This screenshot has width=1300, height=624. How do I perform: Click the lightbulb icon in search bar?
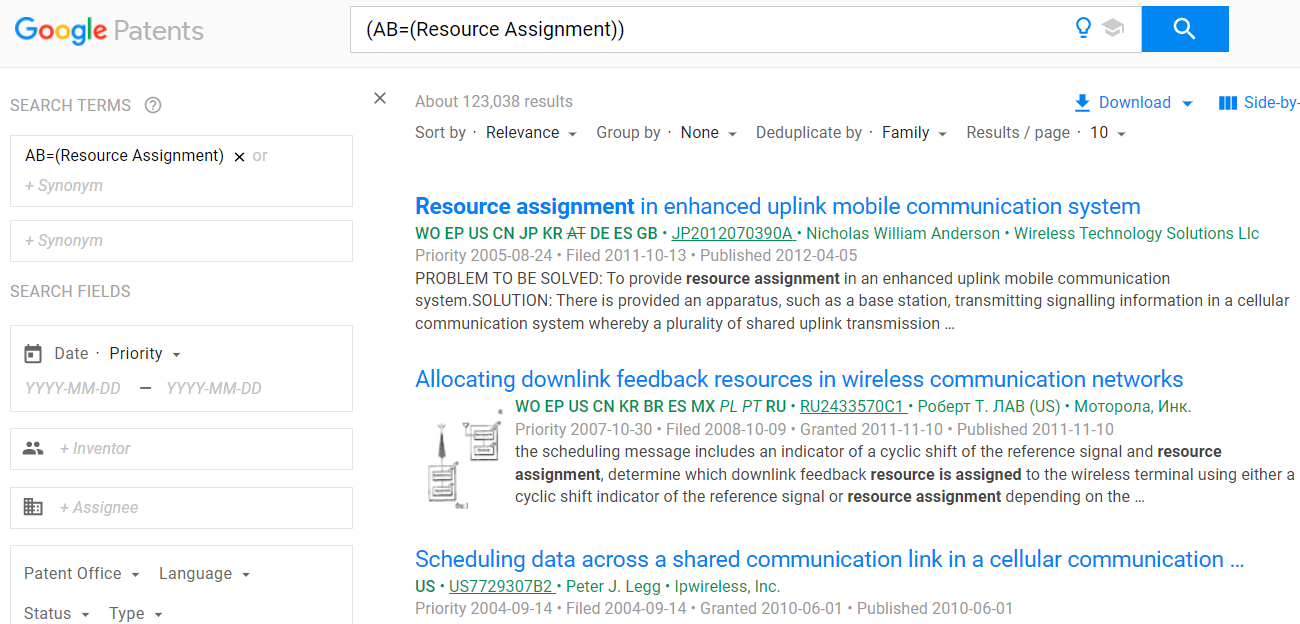coord(1082,28)
